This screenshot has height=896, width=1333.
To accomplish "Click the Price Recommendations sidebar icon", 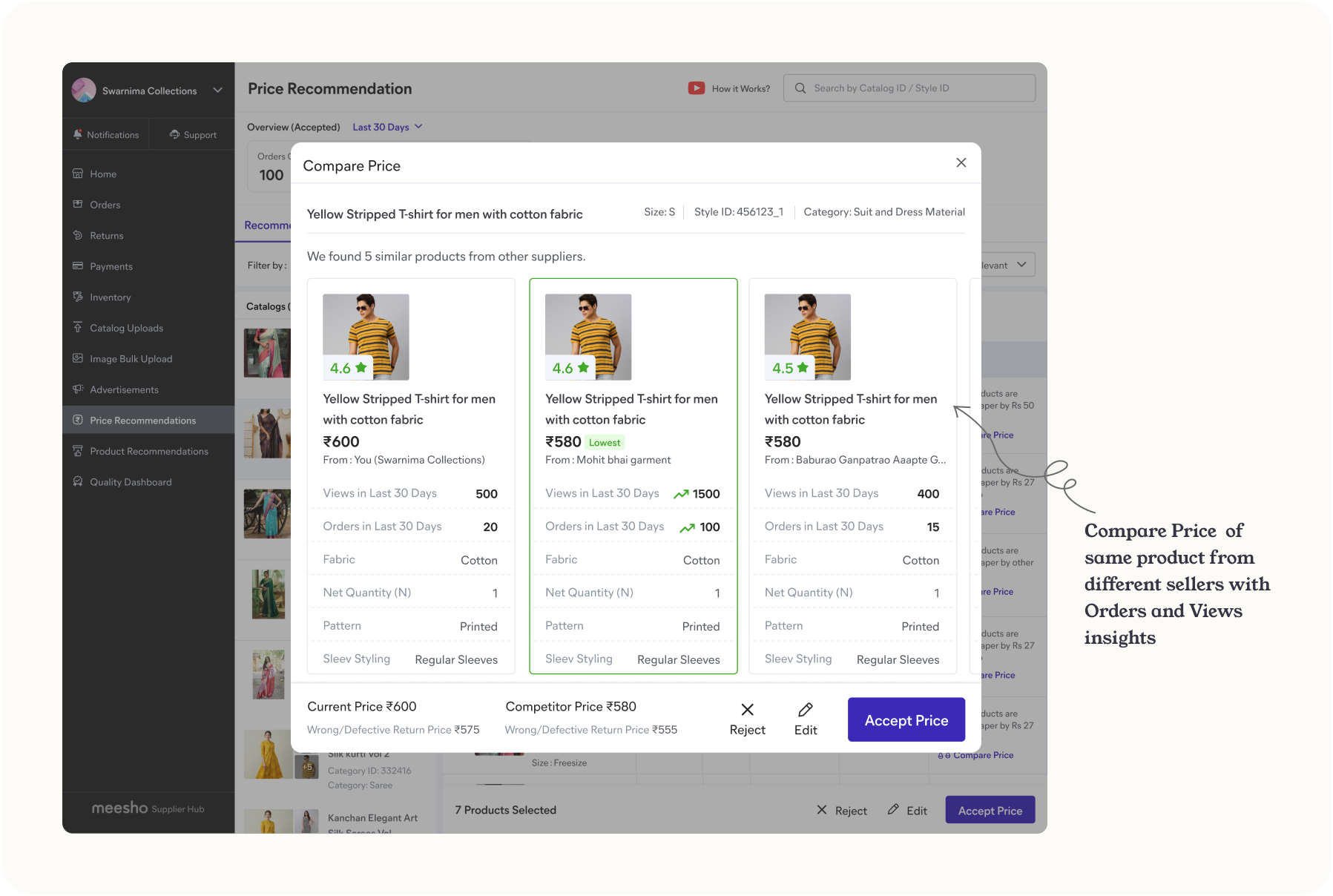I will coord(78,420).
